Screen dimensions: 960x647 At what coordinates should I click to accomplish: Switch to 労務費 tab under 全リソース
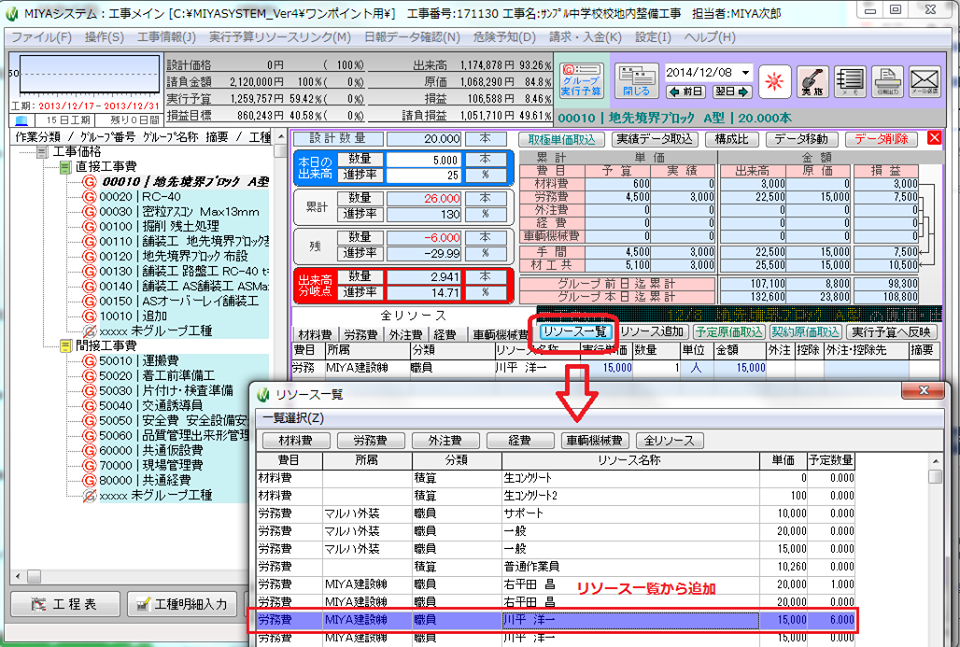pos(361,334)
